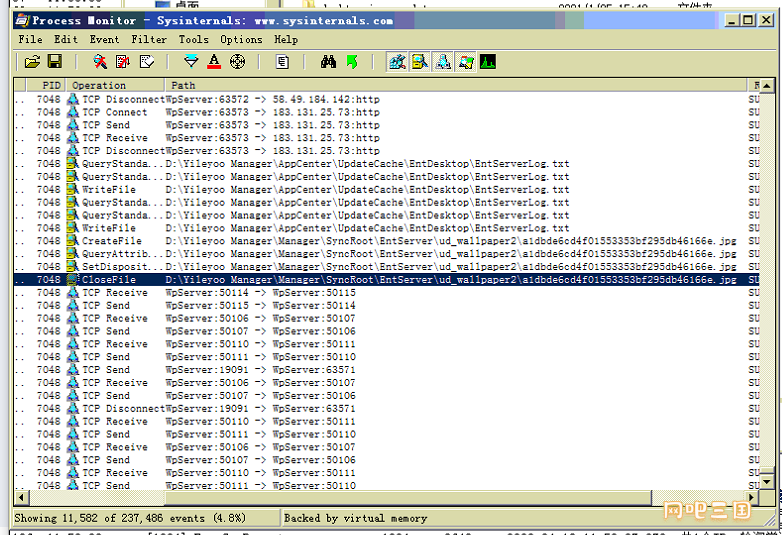The image size is (782, 535).
Task: Click the file icon on CreateFile row
Action: pos(73,241)
